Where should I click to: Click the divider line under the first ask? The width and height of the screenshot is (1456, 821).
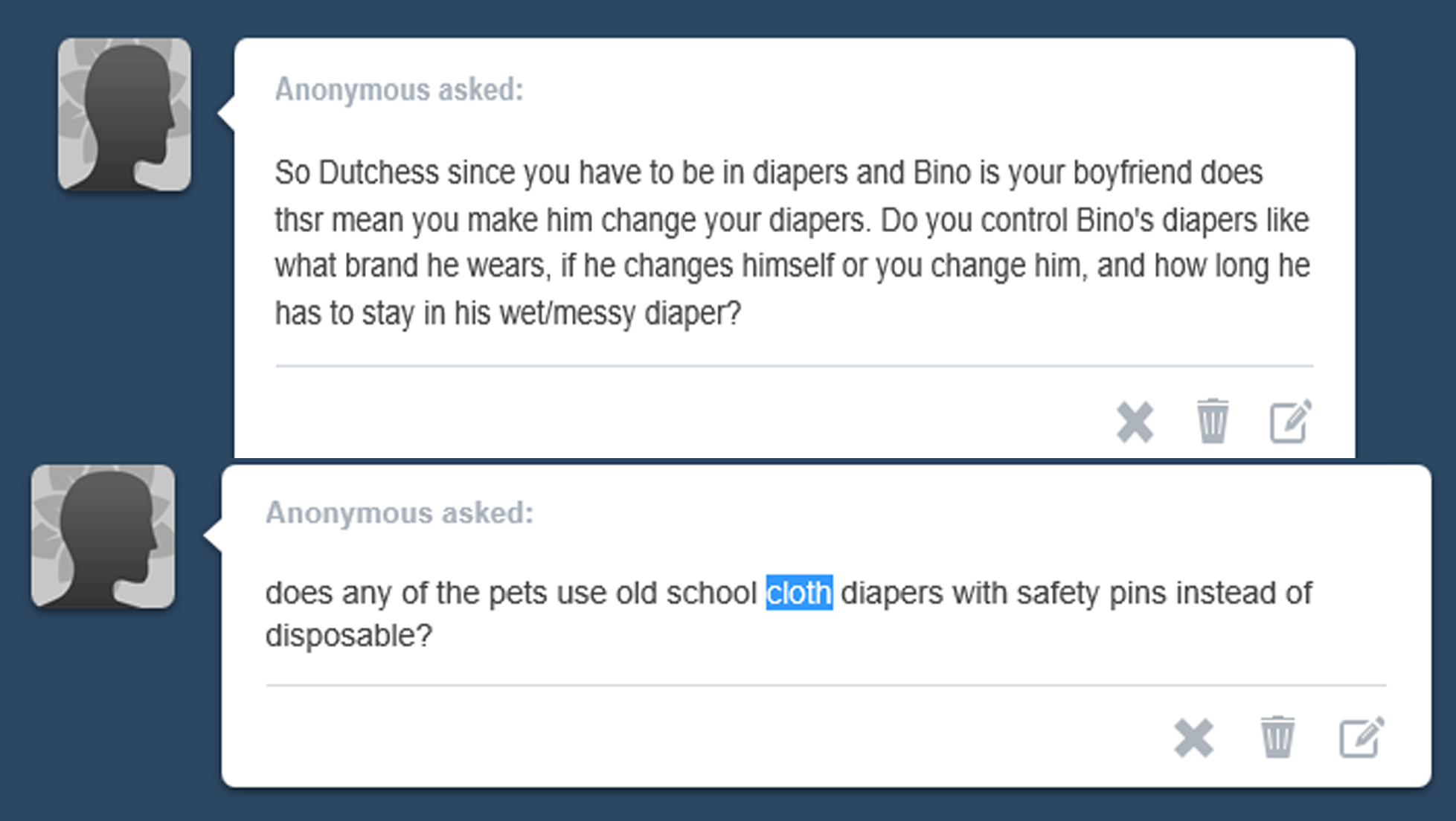point(794,366)
